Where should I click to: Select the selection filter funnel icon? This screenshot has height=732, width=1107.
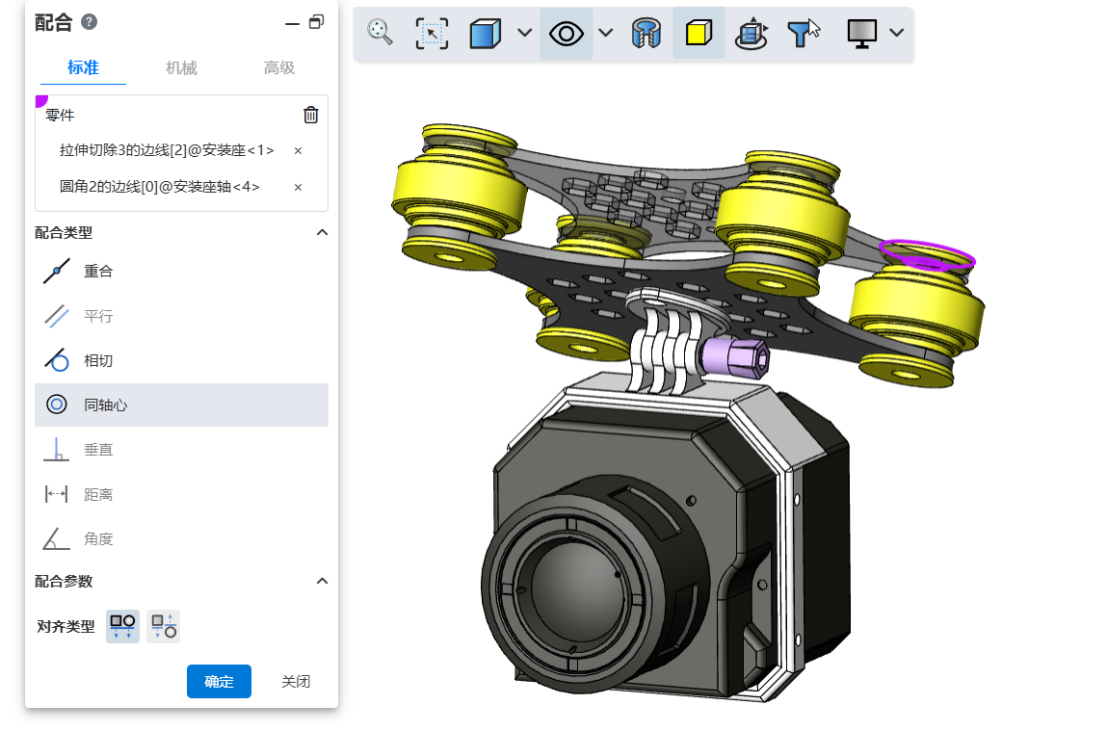point(803,32)
